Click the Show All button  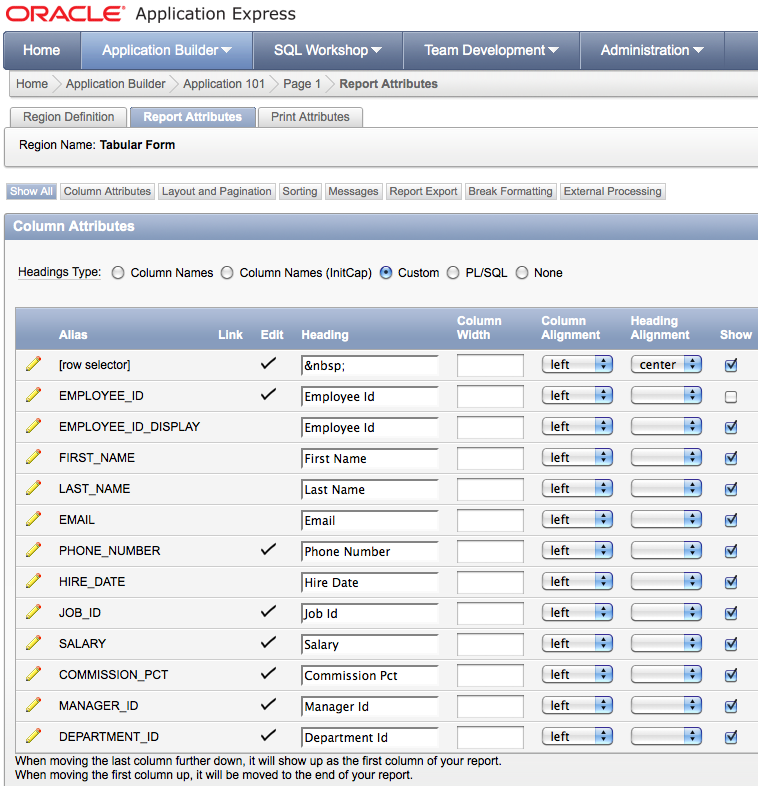[x=31, y=191]
